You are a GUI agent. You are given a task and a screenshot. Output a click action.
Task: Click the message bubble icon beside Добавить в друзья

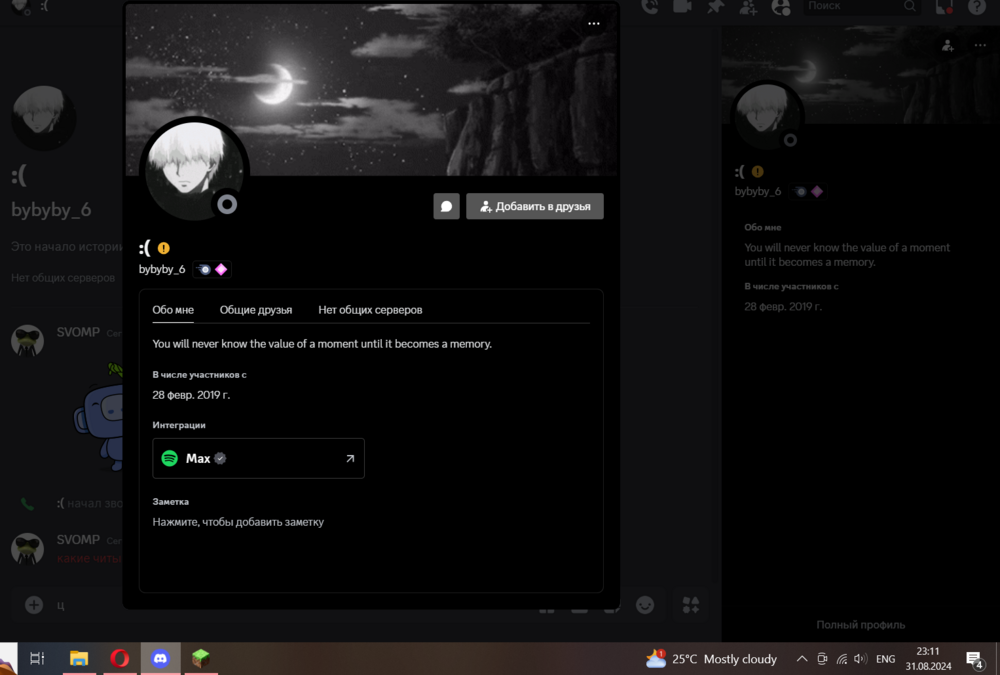(x=446, y=206)
